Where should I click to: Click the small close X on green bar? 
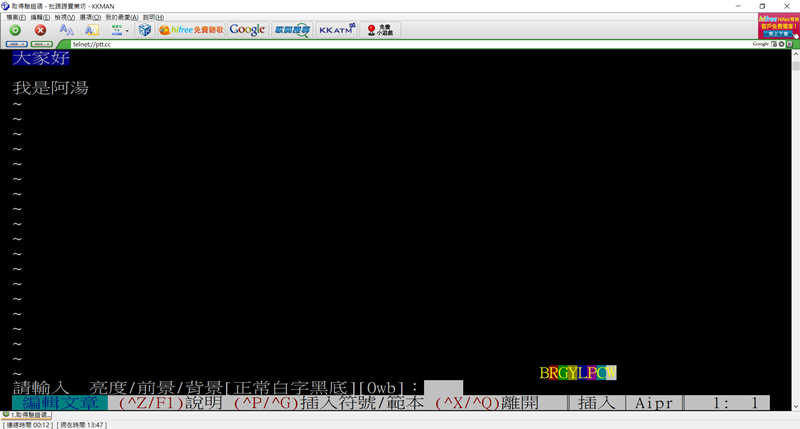tap(790, 44)
